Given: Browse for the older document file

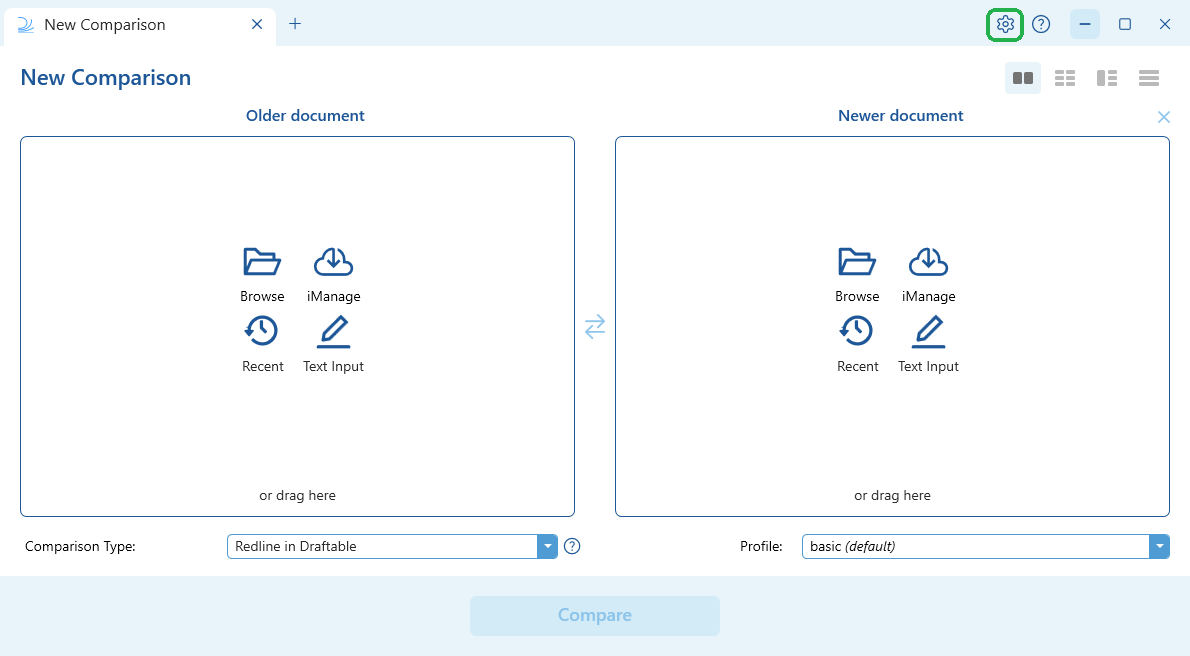Looking at the screenshot, I should click(x=262, y=276).
